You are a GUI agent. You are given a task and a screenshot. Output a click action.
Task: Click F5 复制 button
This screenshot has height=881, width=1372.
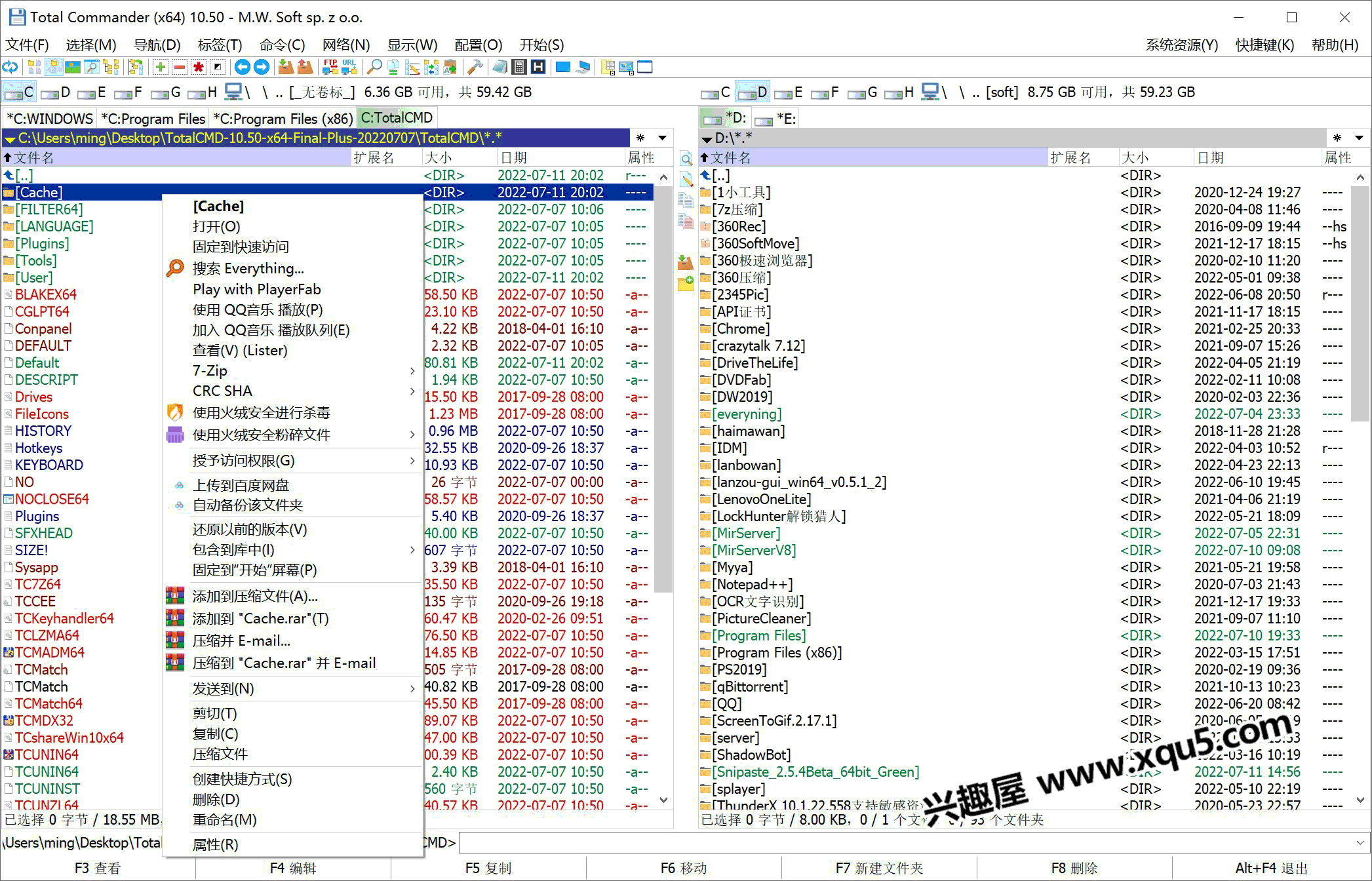pos(488,869)
